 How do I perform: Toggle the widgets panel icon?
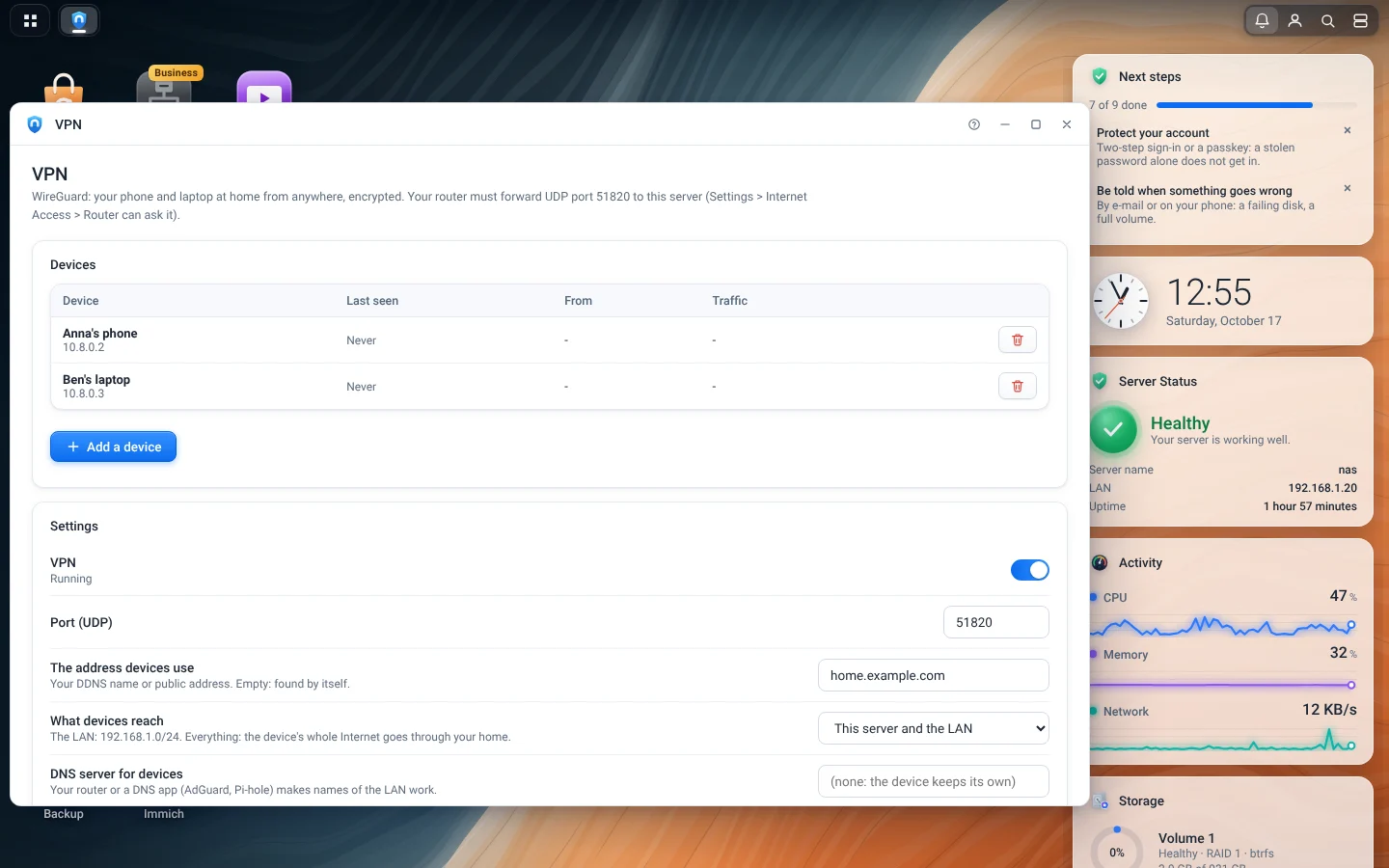(1360, 20)
